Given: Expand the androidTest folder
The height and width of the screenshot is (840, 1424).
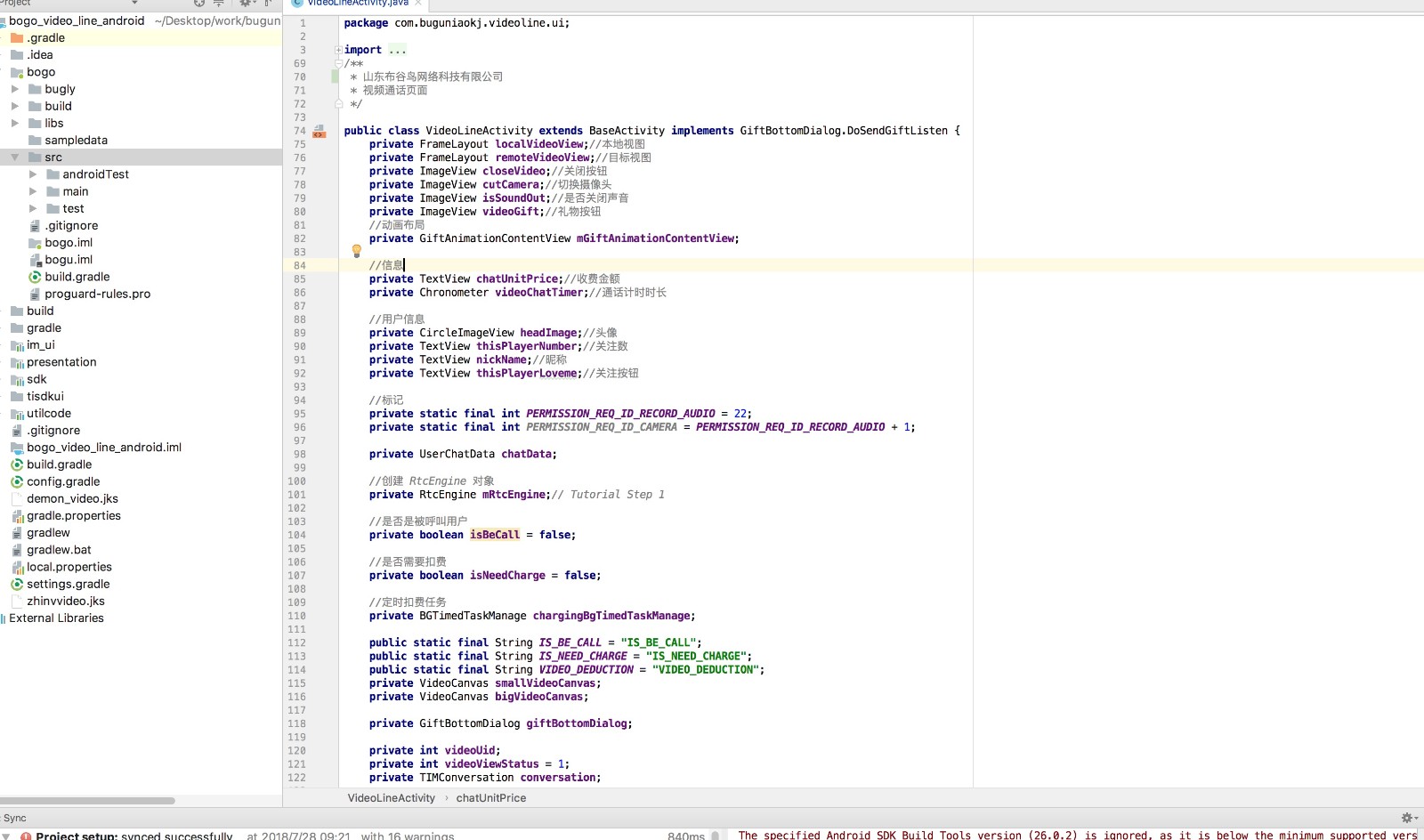Looking at the screenshot, I should point(33,174).
